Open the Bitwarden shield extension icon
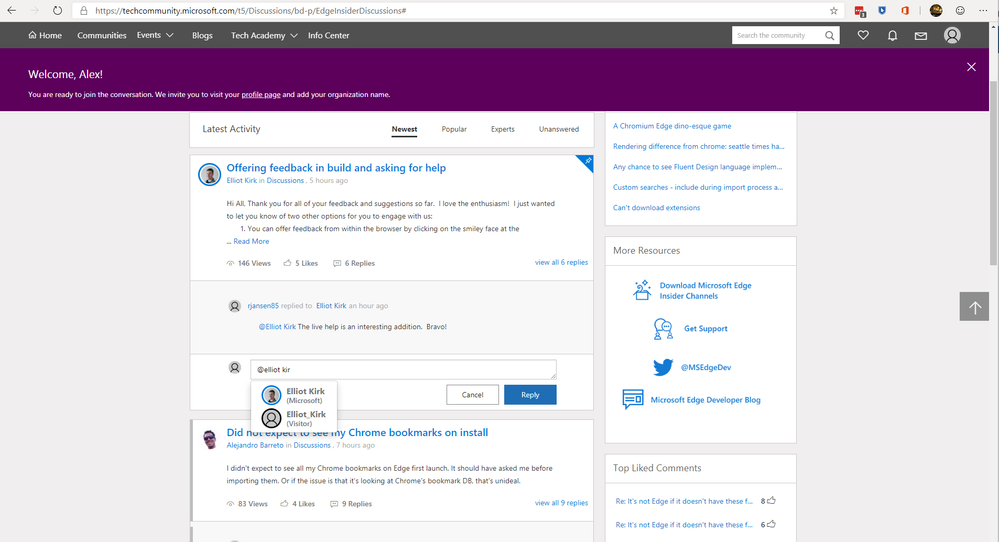The width and height of the screenshot is (999, 542). pos(882,10)
